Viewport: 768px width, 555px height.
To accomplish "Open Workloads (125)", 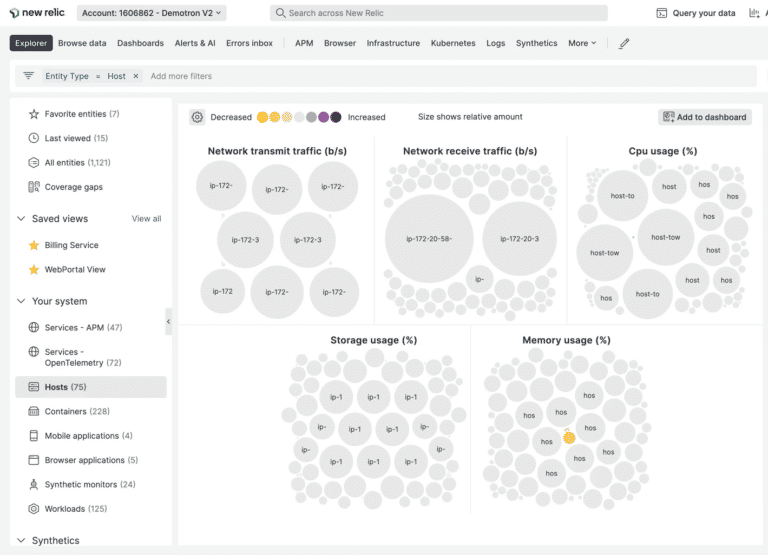I will 75,509.
